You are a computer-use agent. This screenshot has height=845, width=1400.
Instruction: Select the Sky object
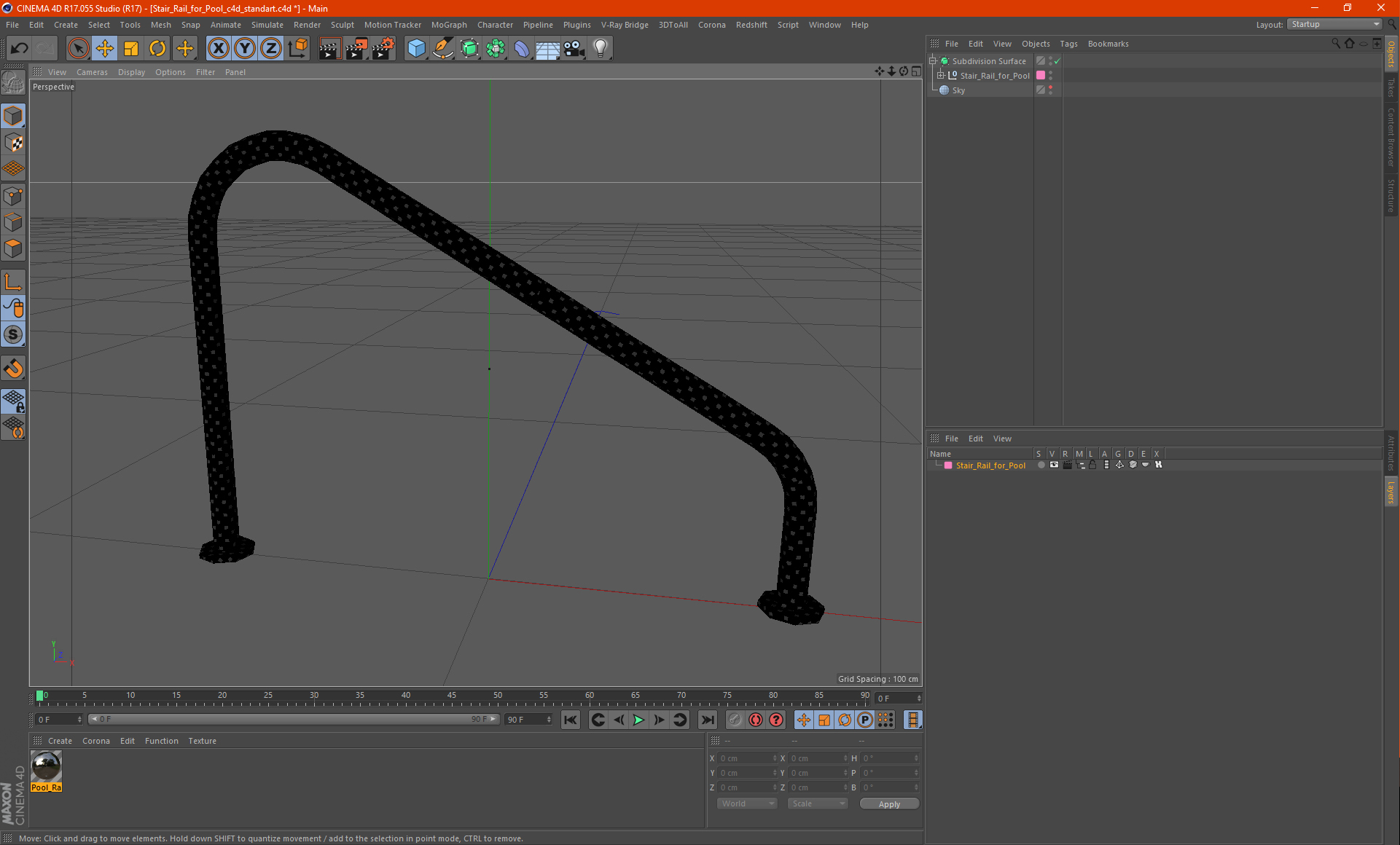tap(958, 90)
